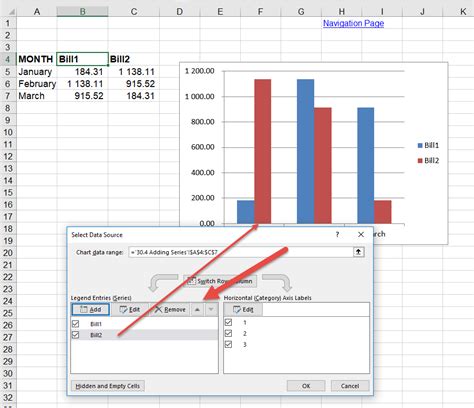Remove the selected series
This screenshot has height=408, width=474.
click(x=170, y=309)
